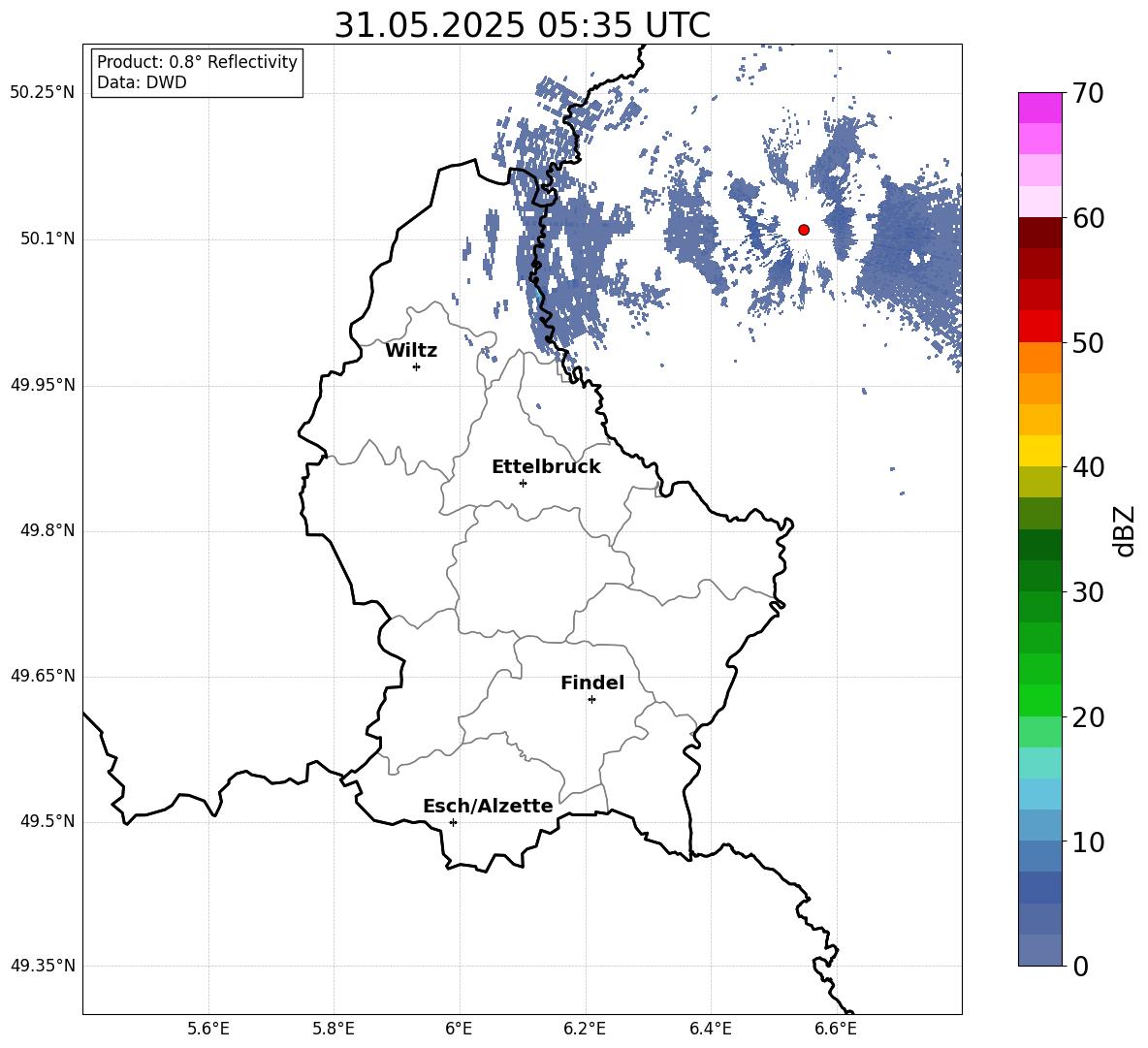
Task: Click the Esch/Alzette station cross marker
Action: point(453,822)
